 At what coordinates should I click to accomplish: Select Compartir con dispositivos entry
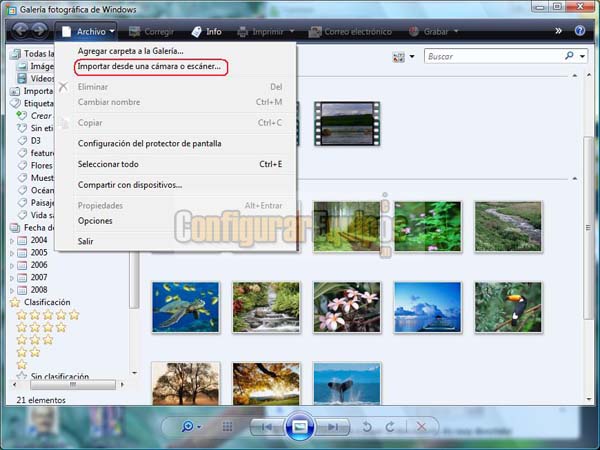tap(130, 185)
